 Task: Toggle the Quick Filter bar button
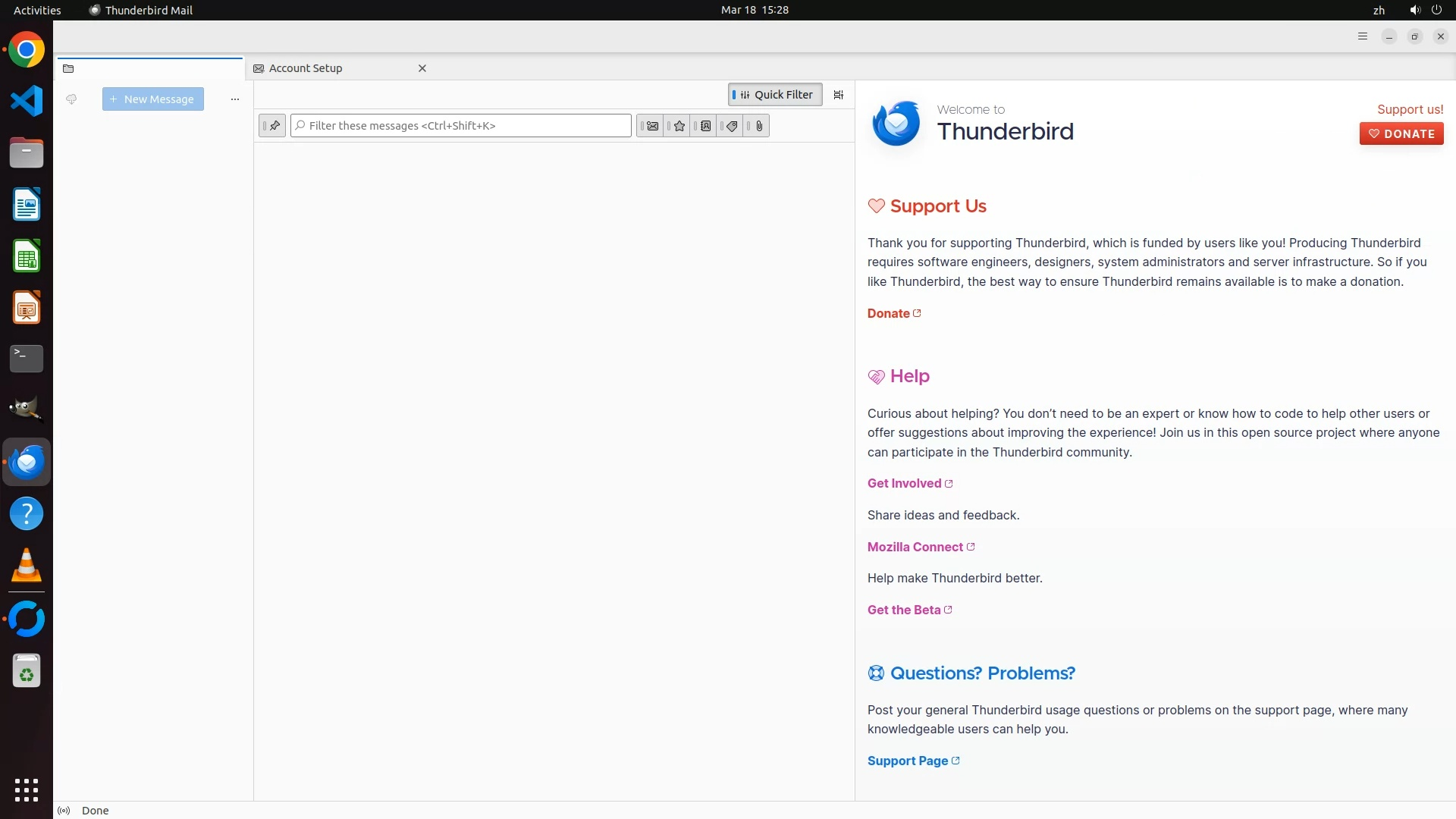[x=775, y=95]
